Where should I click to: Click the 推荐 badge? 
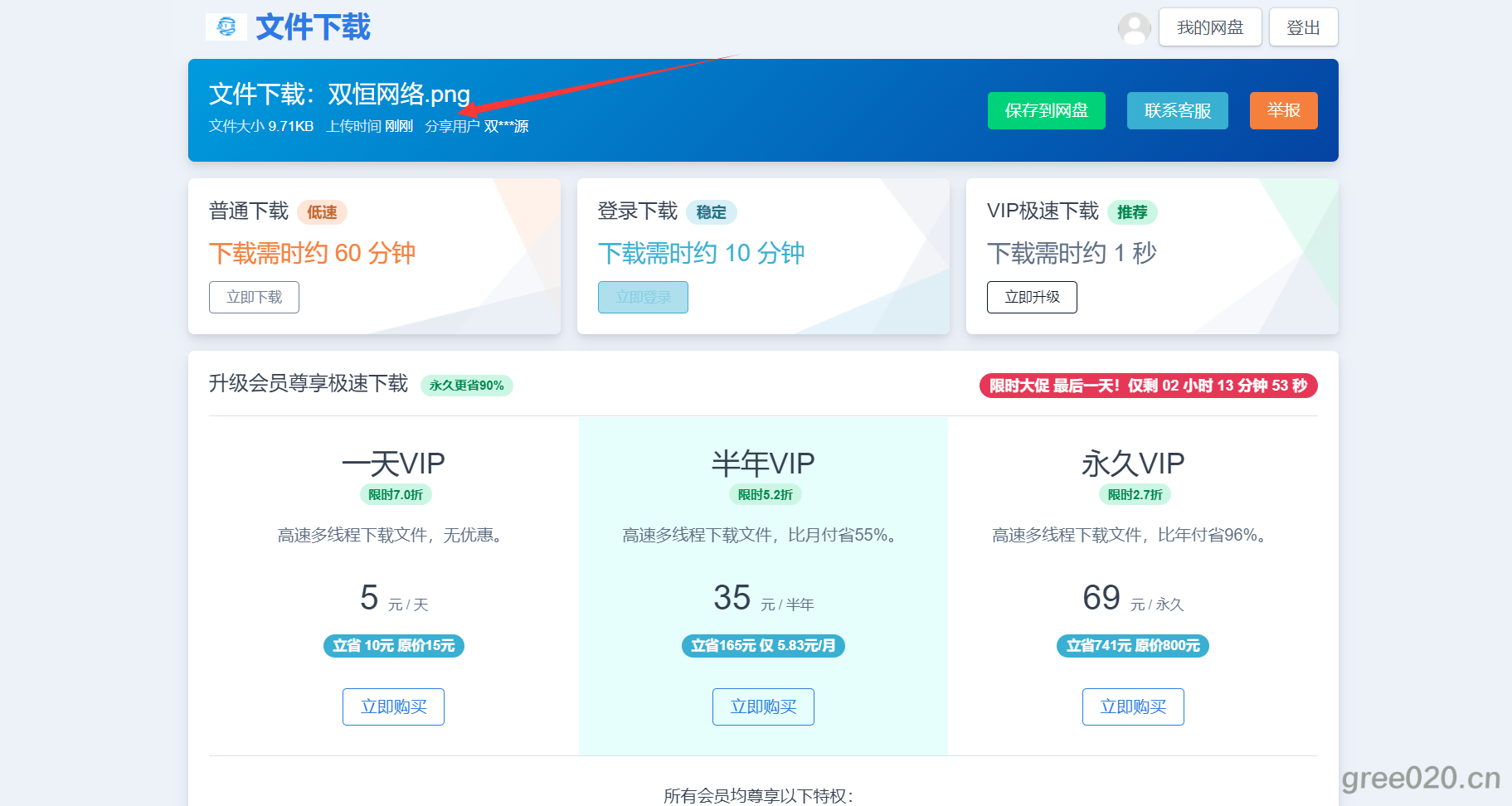pos(1132,212)
